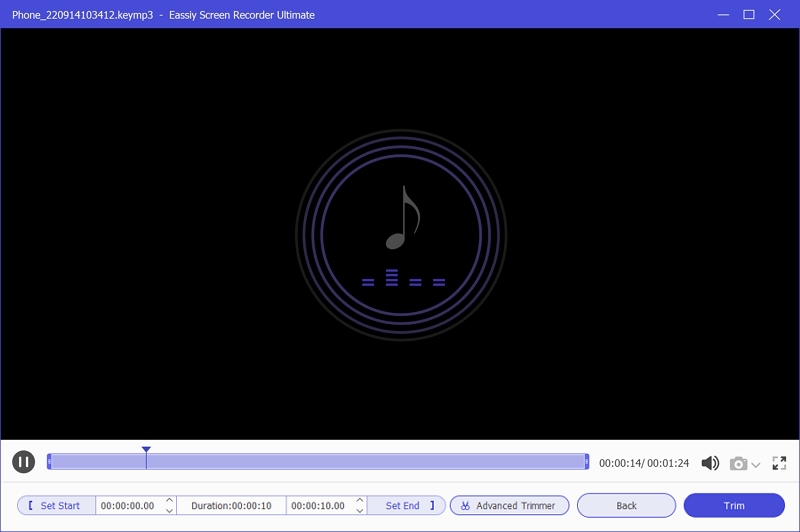Screen dimensions: 800x532
Task: Click the Duration:00:00:10 label
Action: tap(231, 505)
